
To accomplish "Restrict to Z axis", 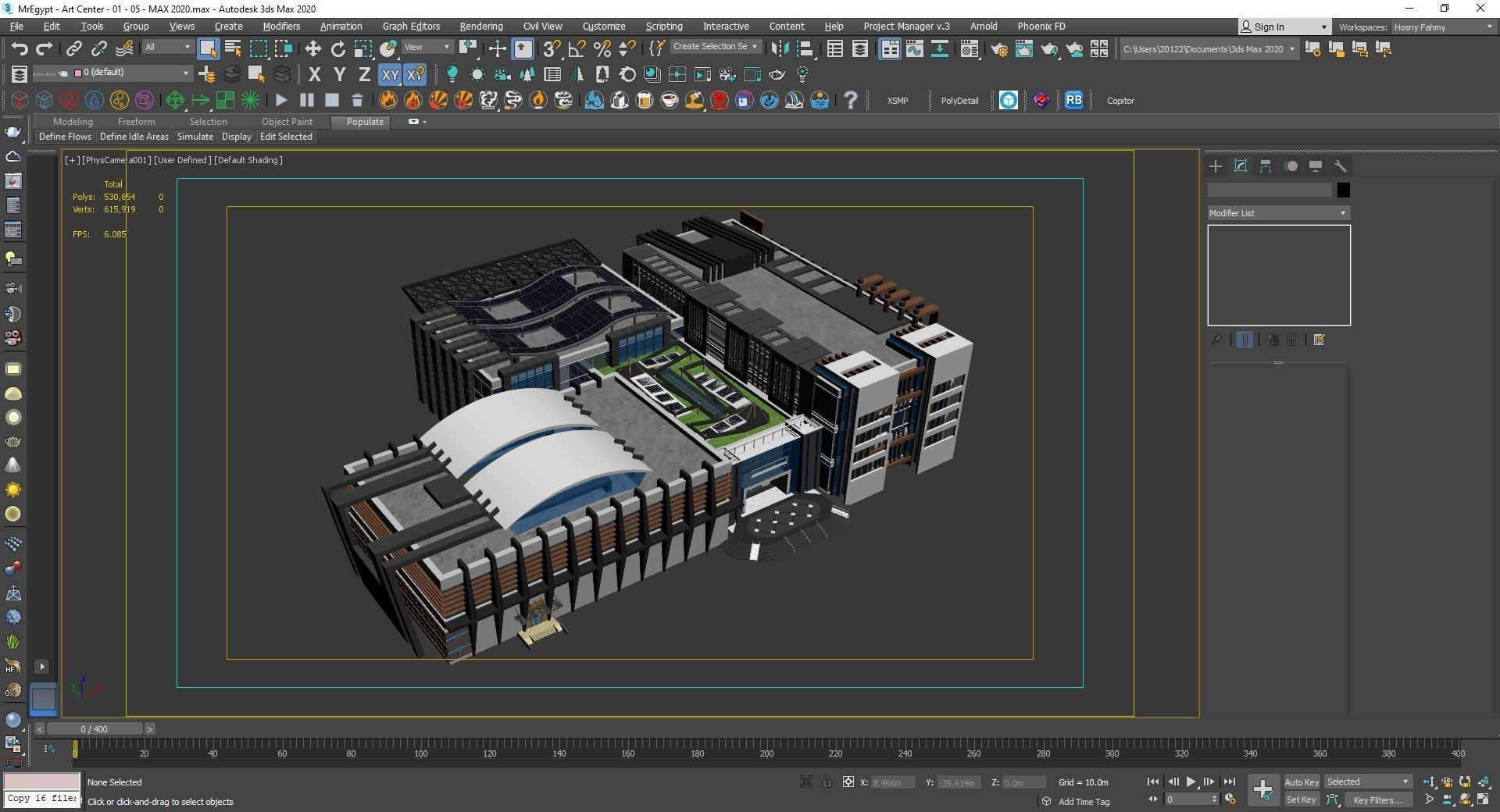I will coord(364,75).
